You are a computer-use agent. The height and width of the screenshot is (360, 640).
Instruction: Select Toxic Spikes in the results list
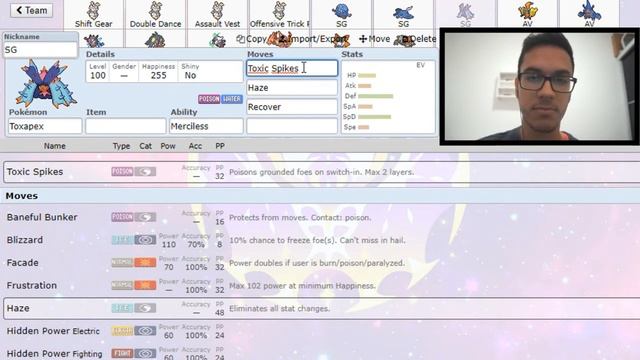click(x=322, y=172)
